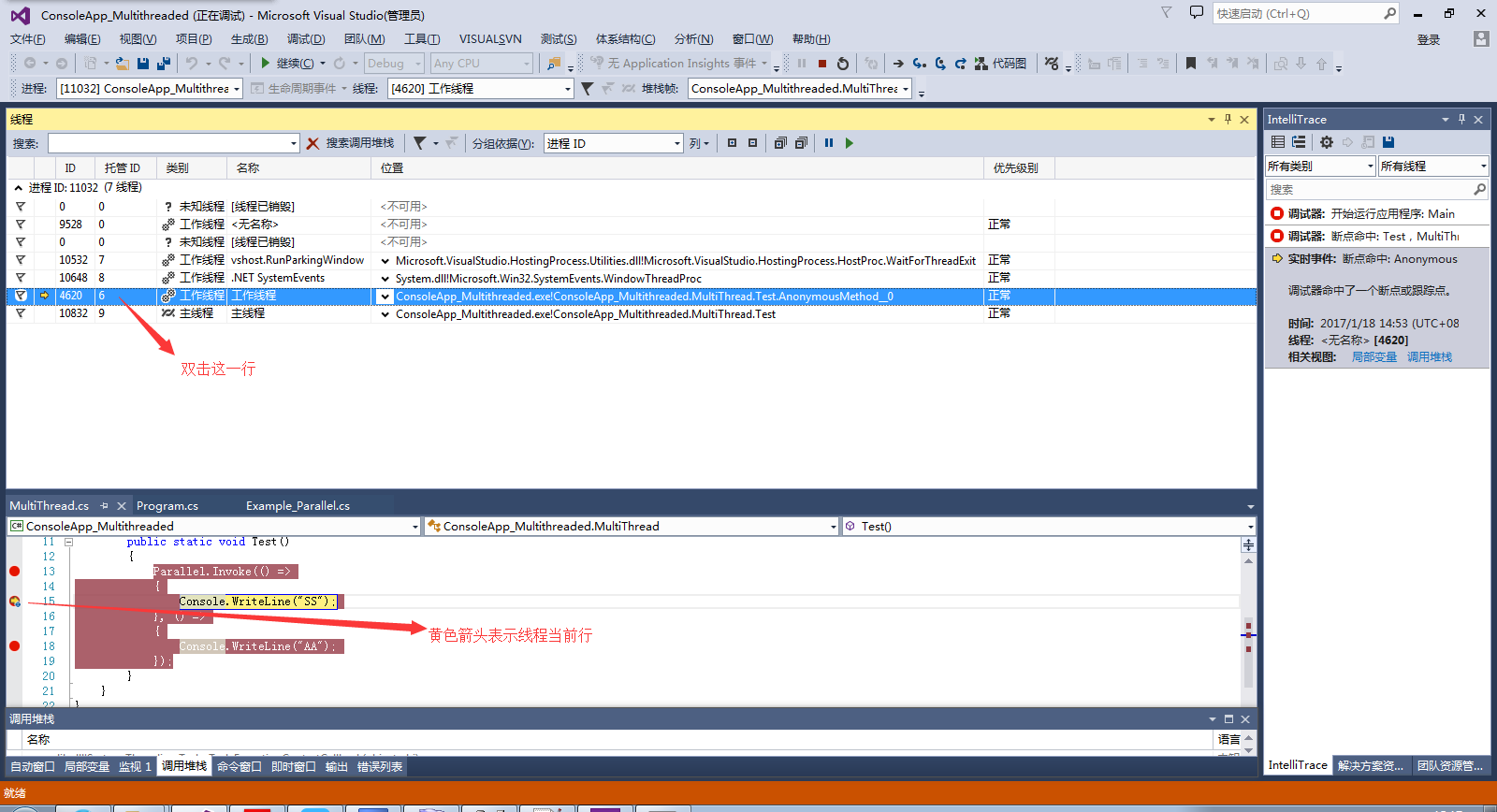Image resolution: width=1497 pixels, height=812 pixels.
Task: Click the 调用堆栈 link in IntelliTrace
Action: 1430,357
